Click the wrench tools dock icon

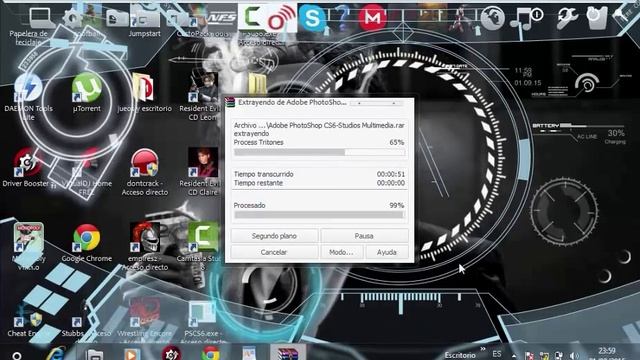click(567, 18)
